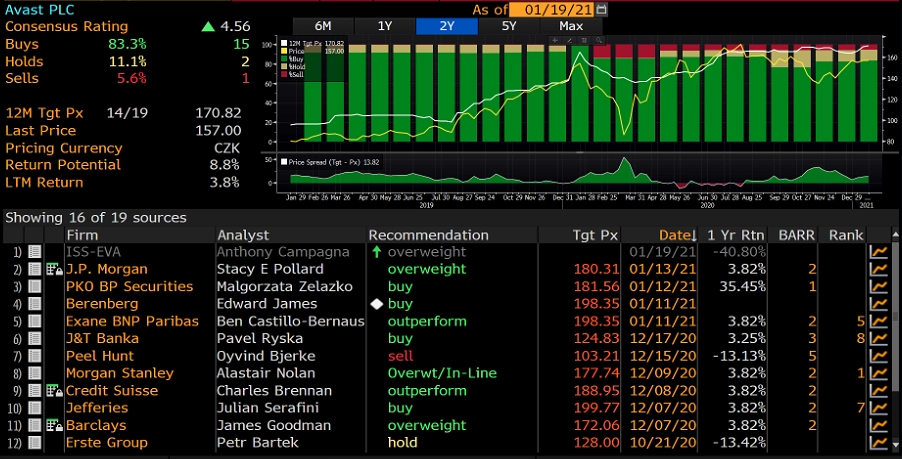902x459 pixels.
Task: Click the chart toolbar icon left of magnifier
Action: [584, 40]
